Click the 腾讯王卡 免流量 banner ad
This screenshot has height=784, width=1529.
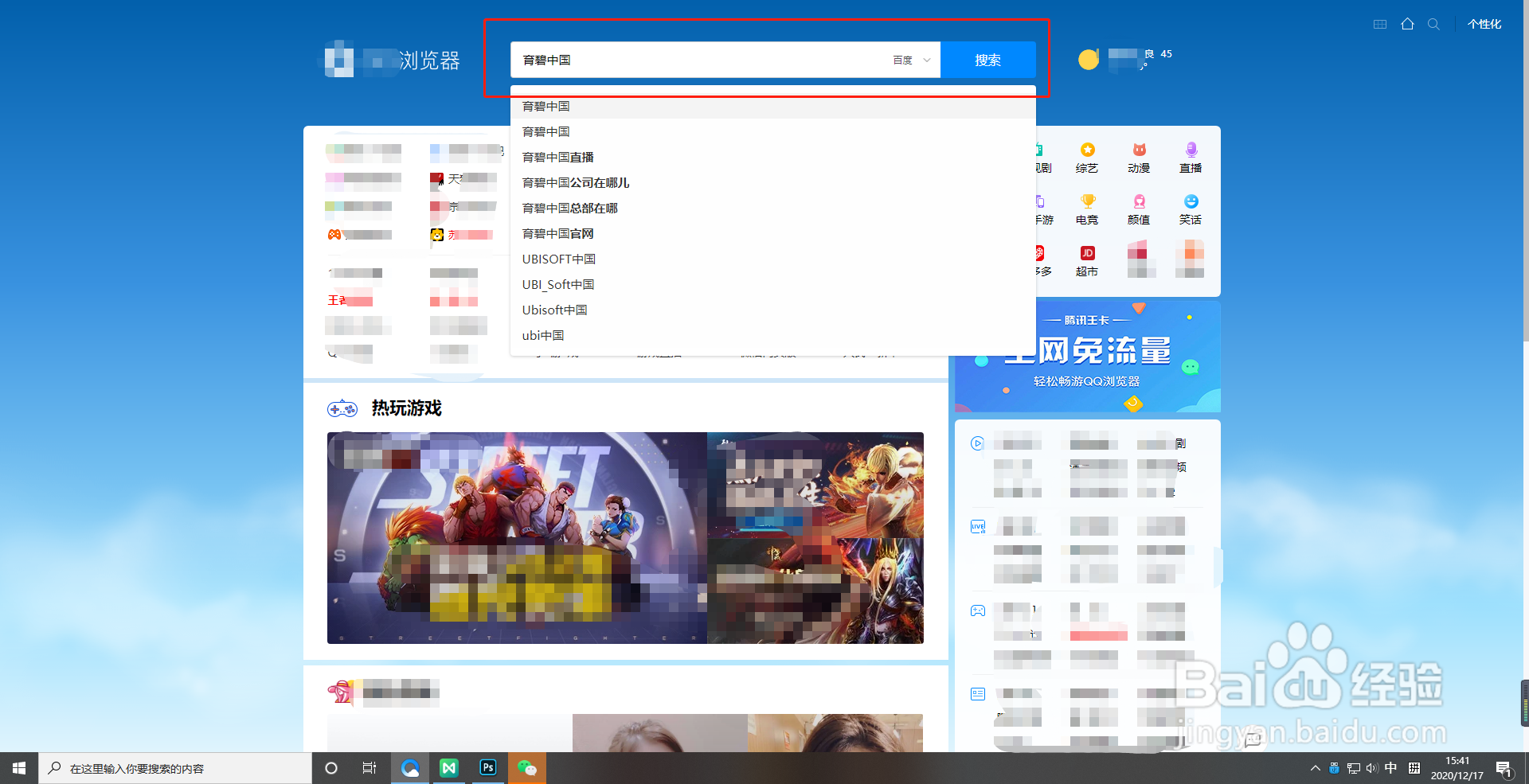1088,357
